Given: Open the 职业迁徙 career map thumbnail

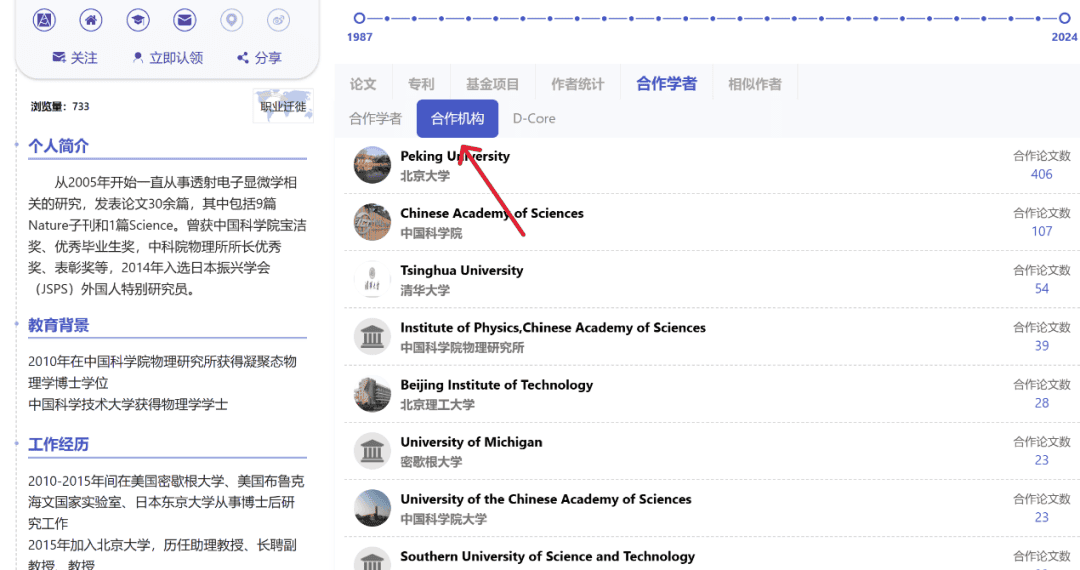Looking at the screenshot, I should pos(283,106).
